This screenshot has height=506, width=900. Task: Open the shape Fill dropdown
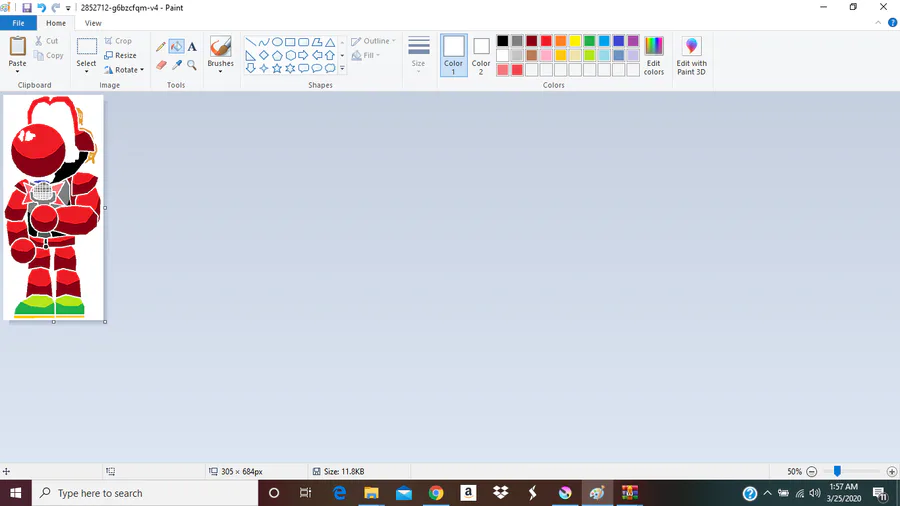366,56
